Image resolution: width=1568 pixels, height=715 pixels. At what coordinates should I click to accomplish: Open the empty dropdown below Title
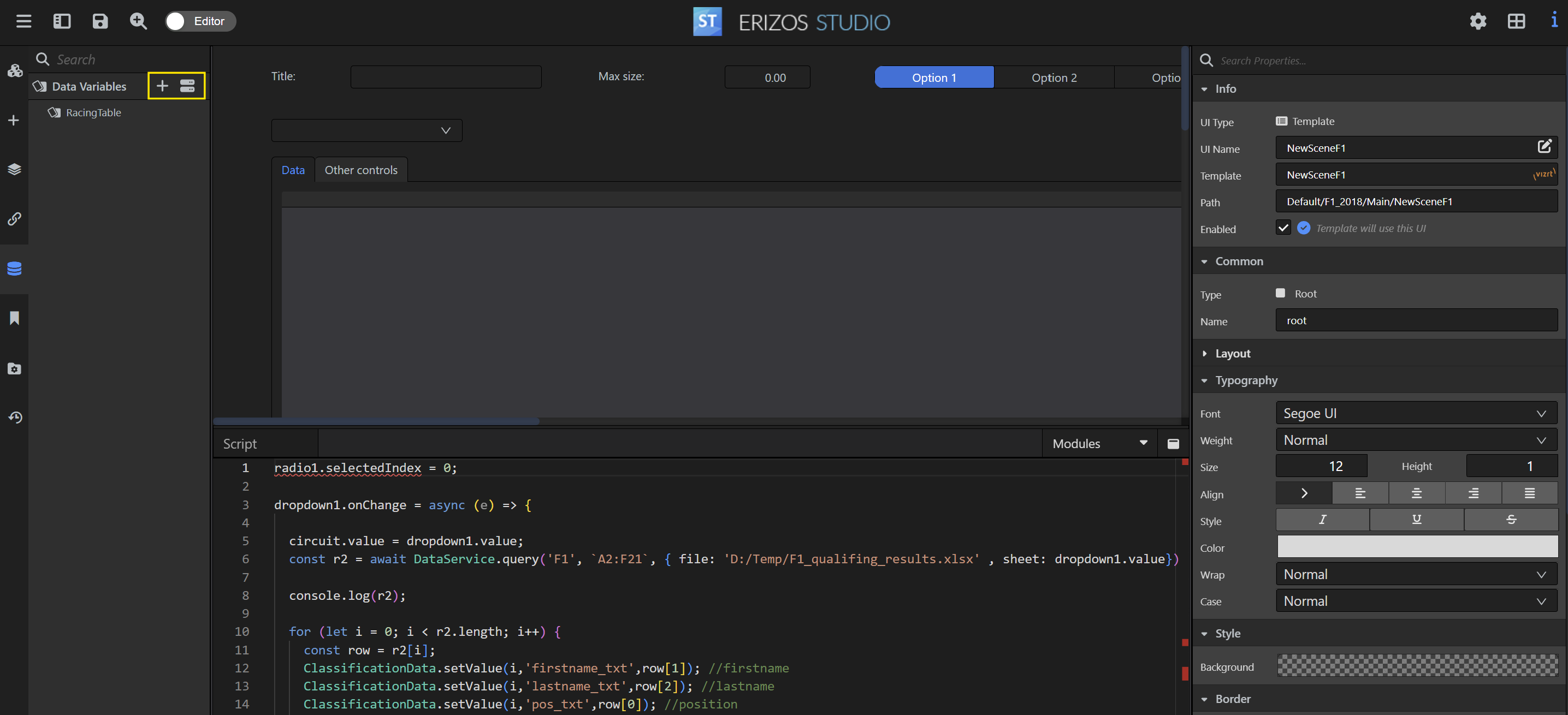[x=367, y=130]
